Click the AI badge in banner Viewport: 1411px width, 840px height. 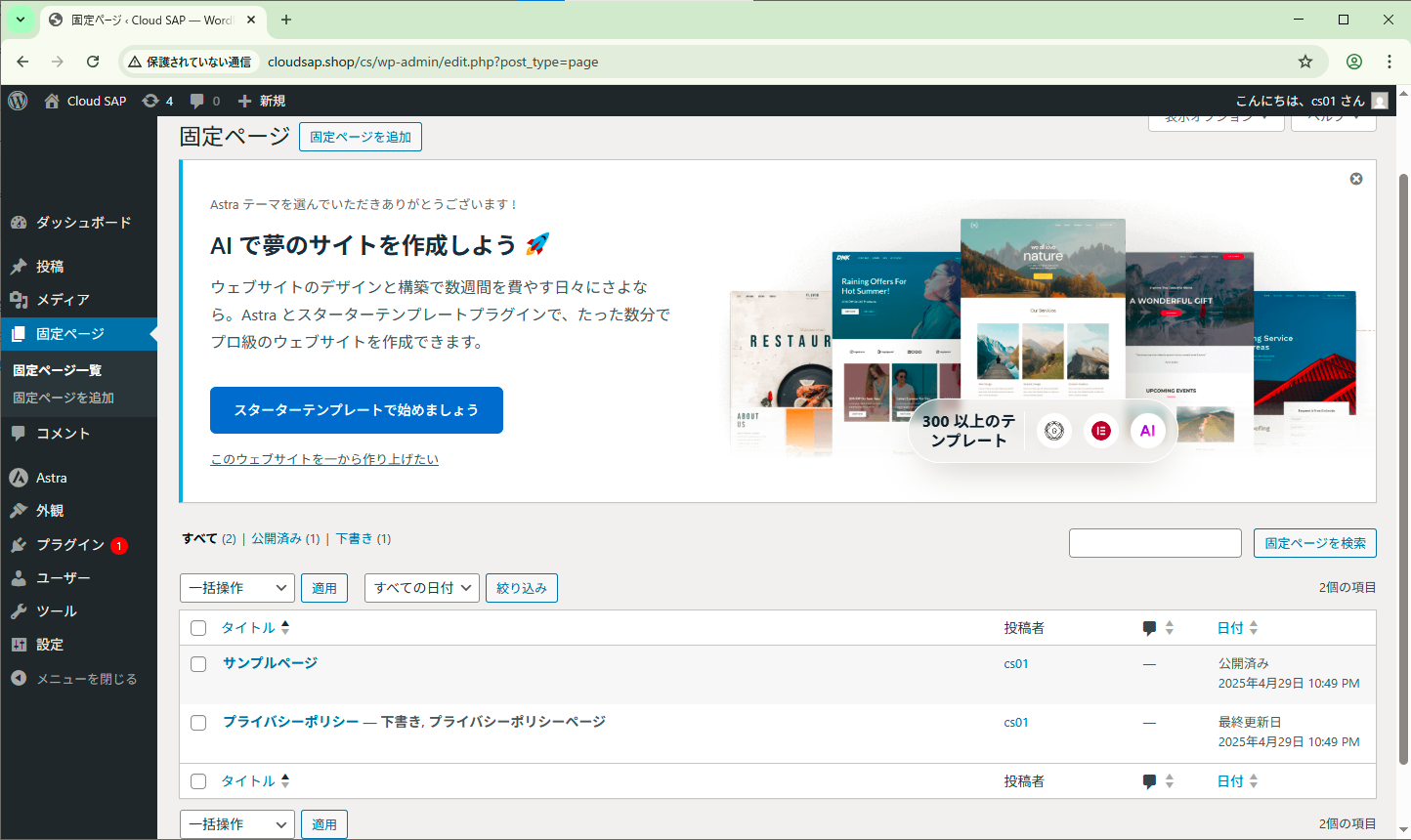1148,431
